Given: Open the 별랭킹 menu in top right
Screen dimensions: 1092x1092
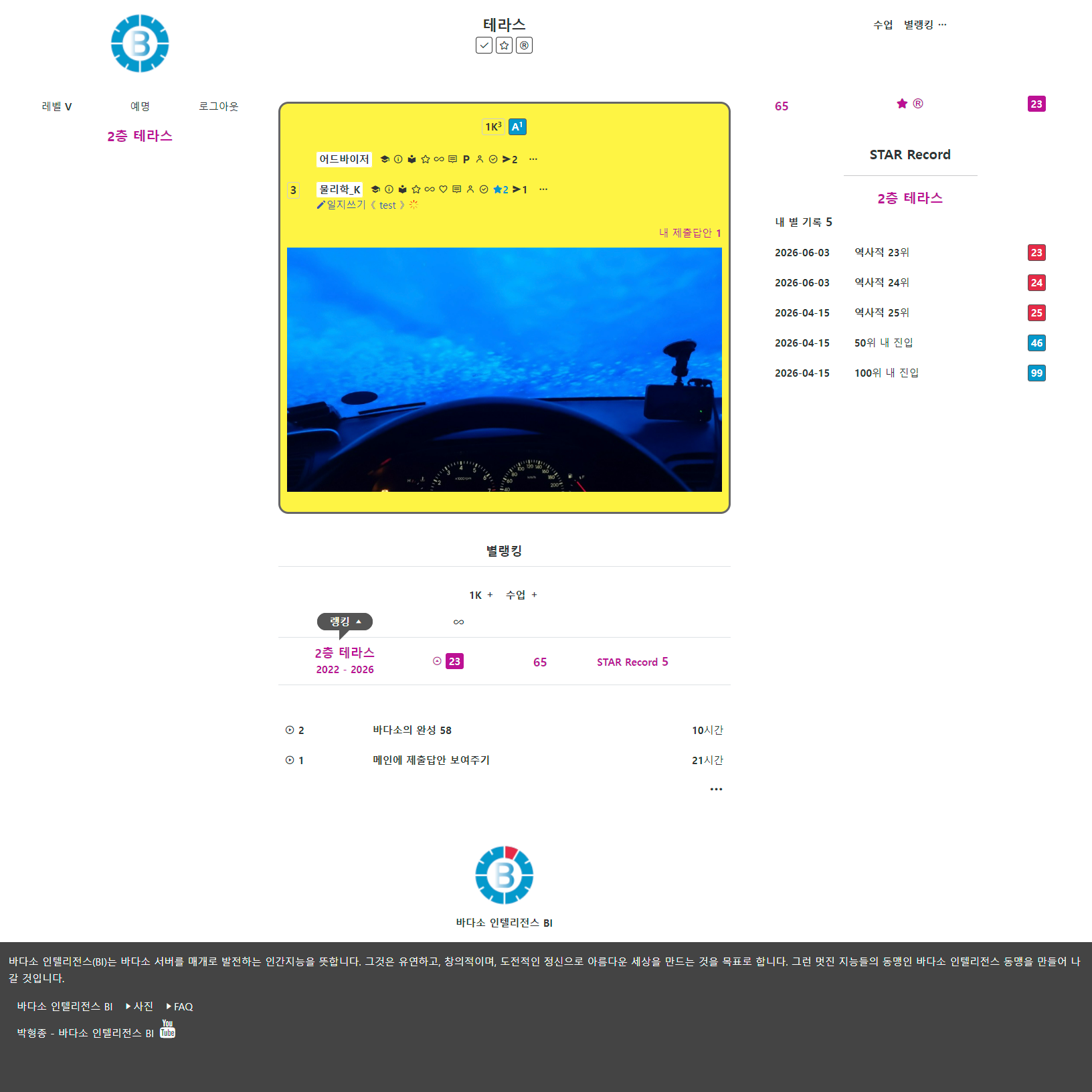Looking at the screenshot, I should (918, 25).
